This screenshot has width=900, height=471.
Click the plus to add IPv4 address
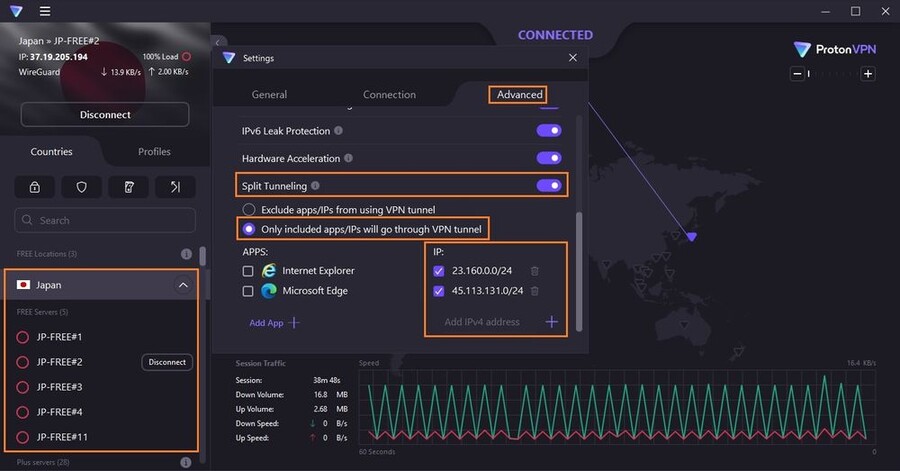pyautogui.click(x=551, y=322)
